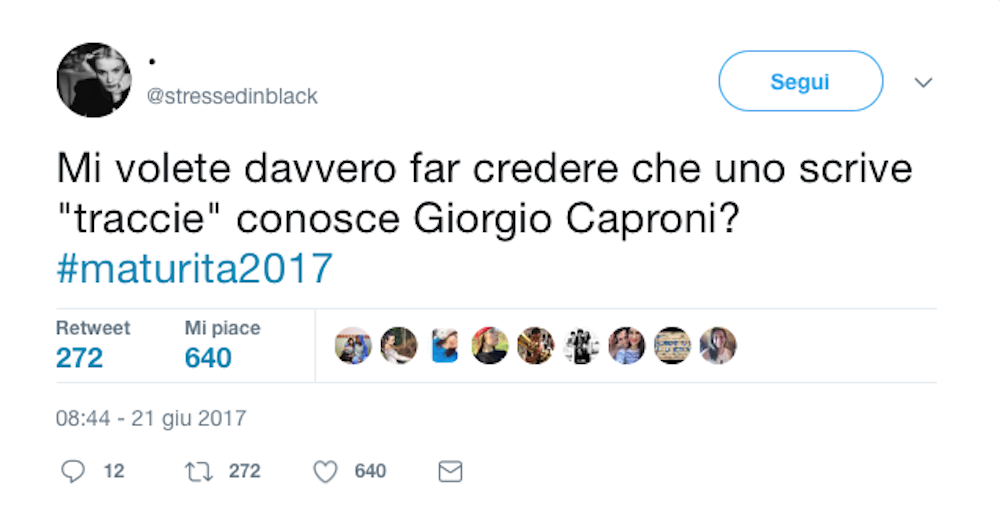The height and width of the screenshot is (520, 1000).
Task: Open the tweet options chevron dropdown
Action: 923,82
